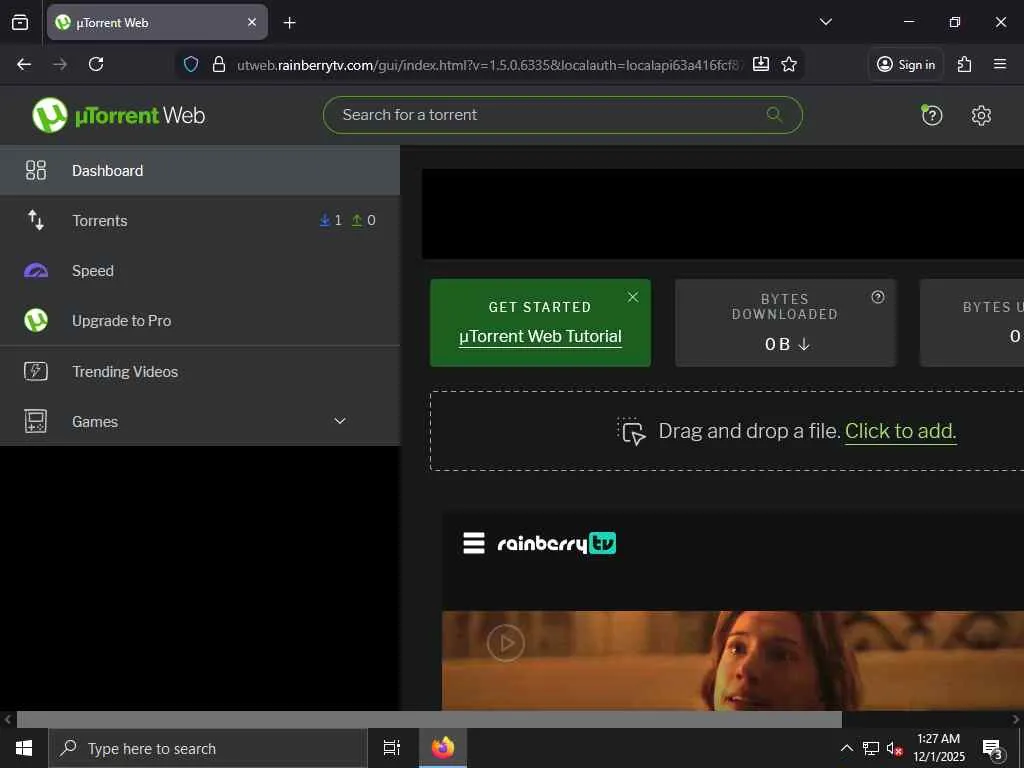Open the Dashboard sidebar item
This screenshot has width=1024, height=768.
pos(200,170)
